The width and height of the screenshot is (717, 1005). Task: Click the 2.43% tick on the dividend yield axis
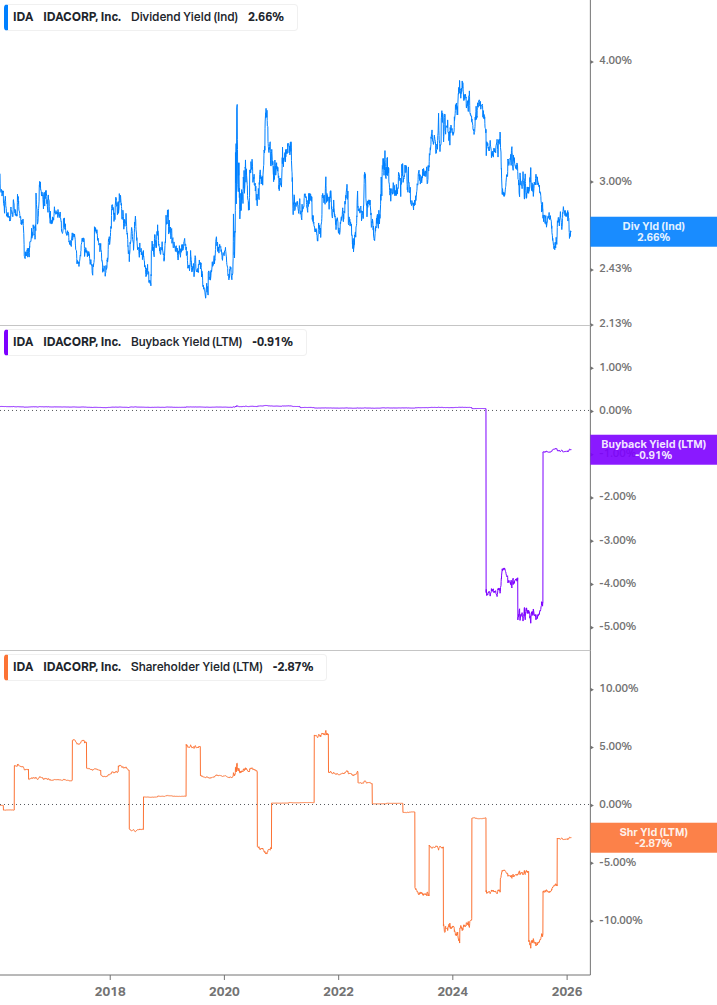[x=615, y=269]
